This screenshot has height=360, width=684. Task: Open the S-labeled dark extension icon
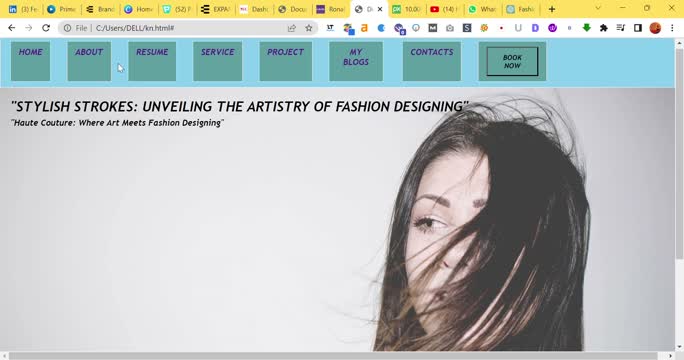pyautogui.click(x=467, y=28)
